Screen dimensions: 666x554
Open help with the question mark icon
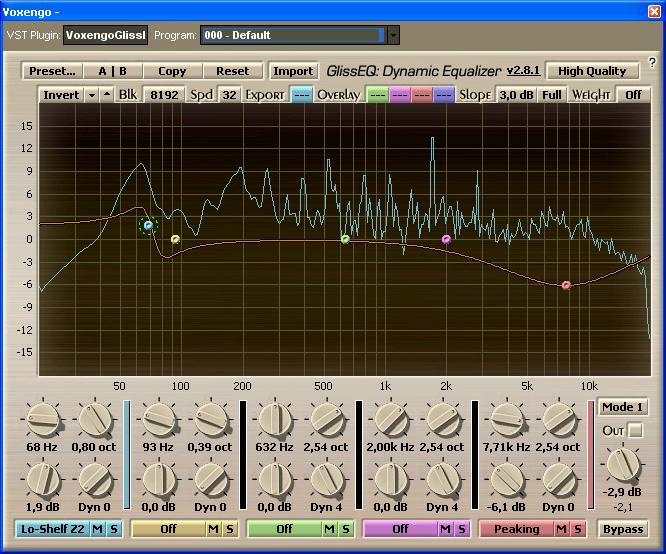[652, 63]
